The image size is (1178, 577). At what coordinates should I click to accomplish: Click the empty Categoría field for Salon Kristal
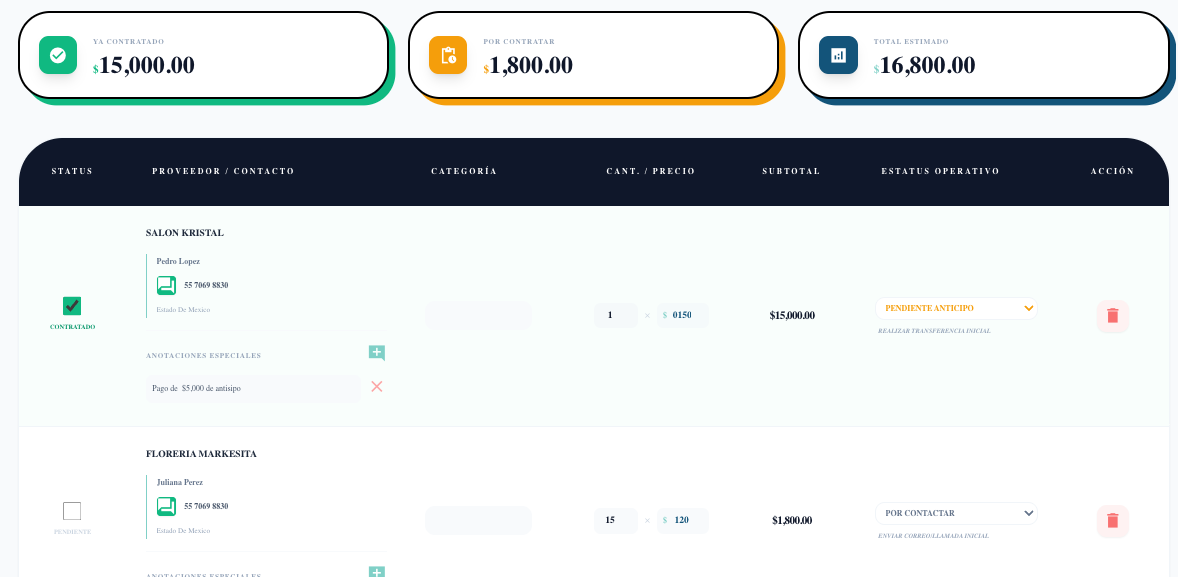click(x=478, y=315)
